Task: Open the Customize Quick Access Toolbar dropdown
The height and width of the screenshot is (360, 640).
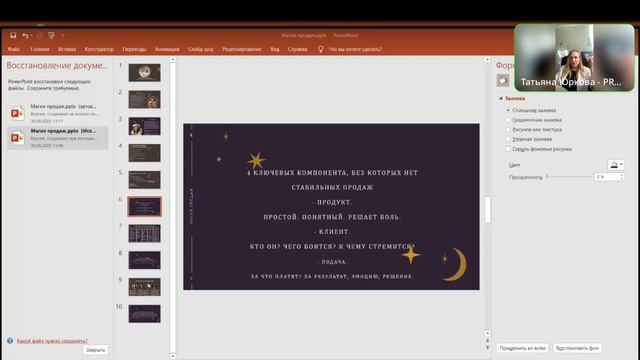Action: click(63, 36)
